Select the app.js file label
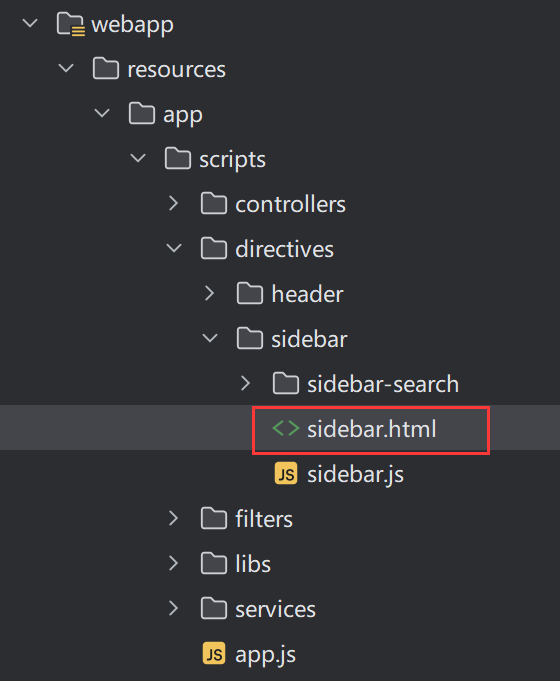The height and width of the screenshot is (681, 560). coord(265,655)
